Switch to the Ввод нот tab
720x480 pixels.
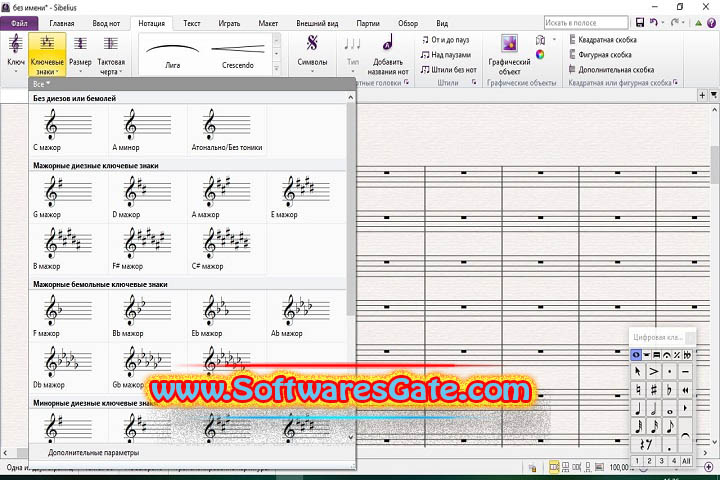coord(106,23)
